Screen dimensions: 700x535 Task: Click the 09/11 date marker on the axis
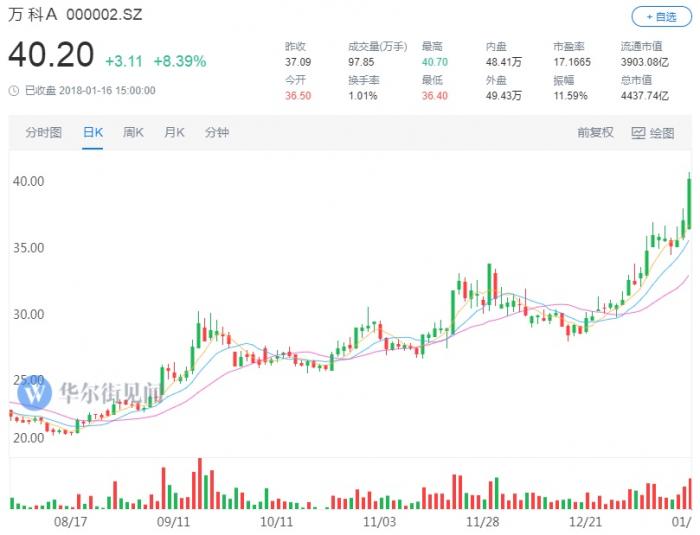[x=174, y=522]
